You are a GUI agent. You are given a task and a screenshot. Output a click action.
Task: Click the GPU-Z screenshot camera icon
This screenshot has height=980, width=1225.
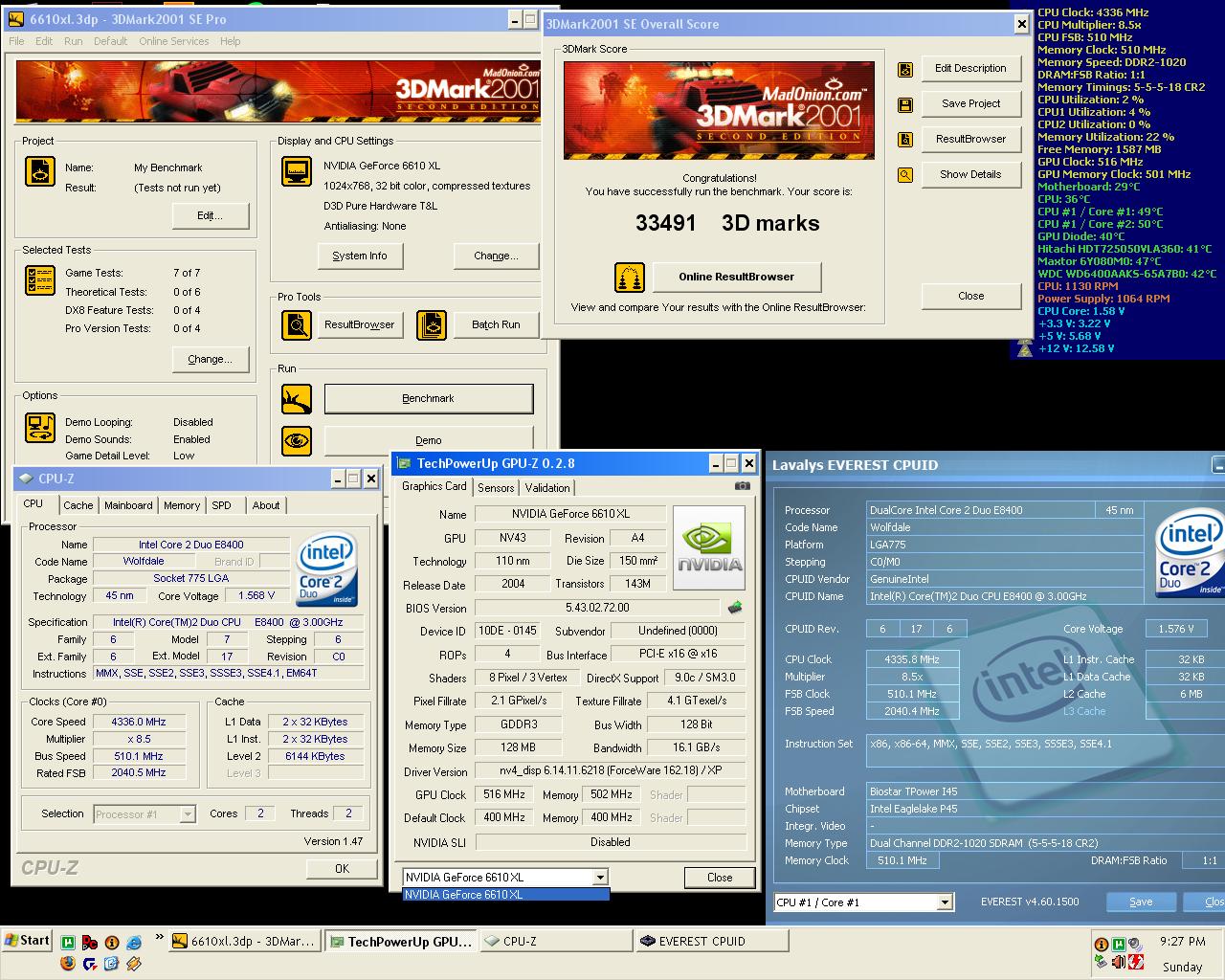pos(742,486)
